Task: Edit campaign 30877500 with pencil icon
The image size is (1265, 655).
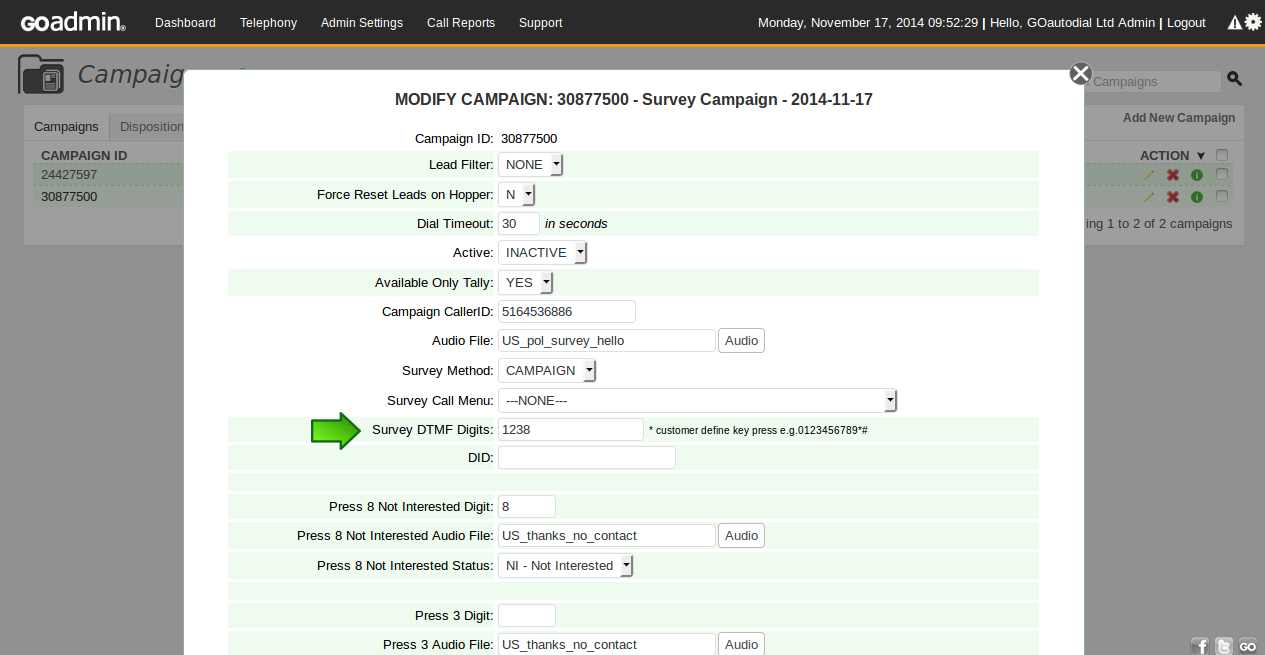Action: [1149, 197]
